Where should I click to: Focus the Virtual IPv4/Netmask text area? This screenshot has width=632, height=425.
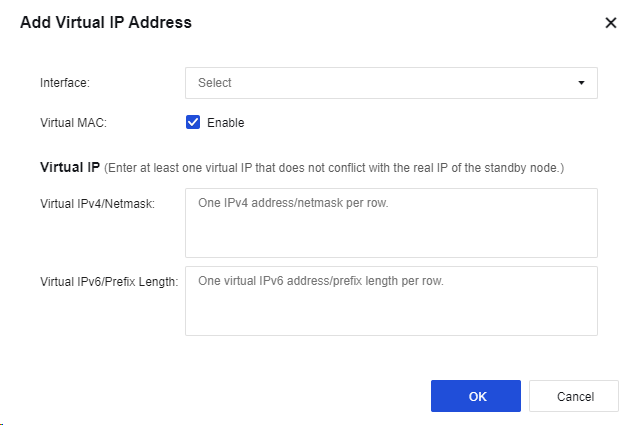click(390, 232)
